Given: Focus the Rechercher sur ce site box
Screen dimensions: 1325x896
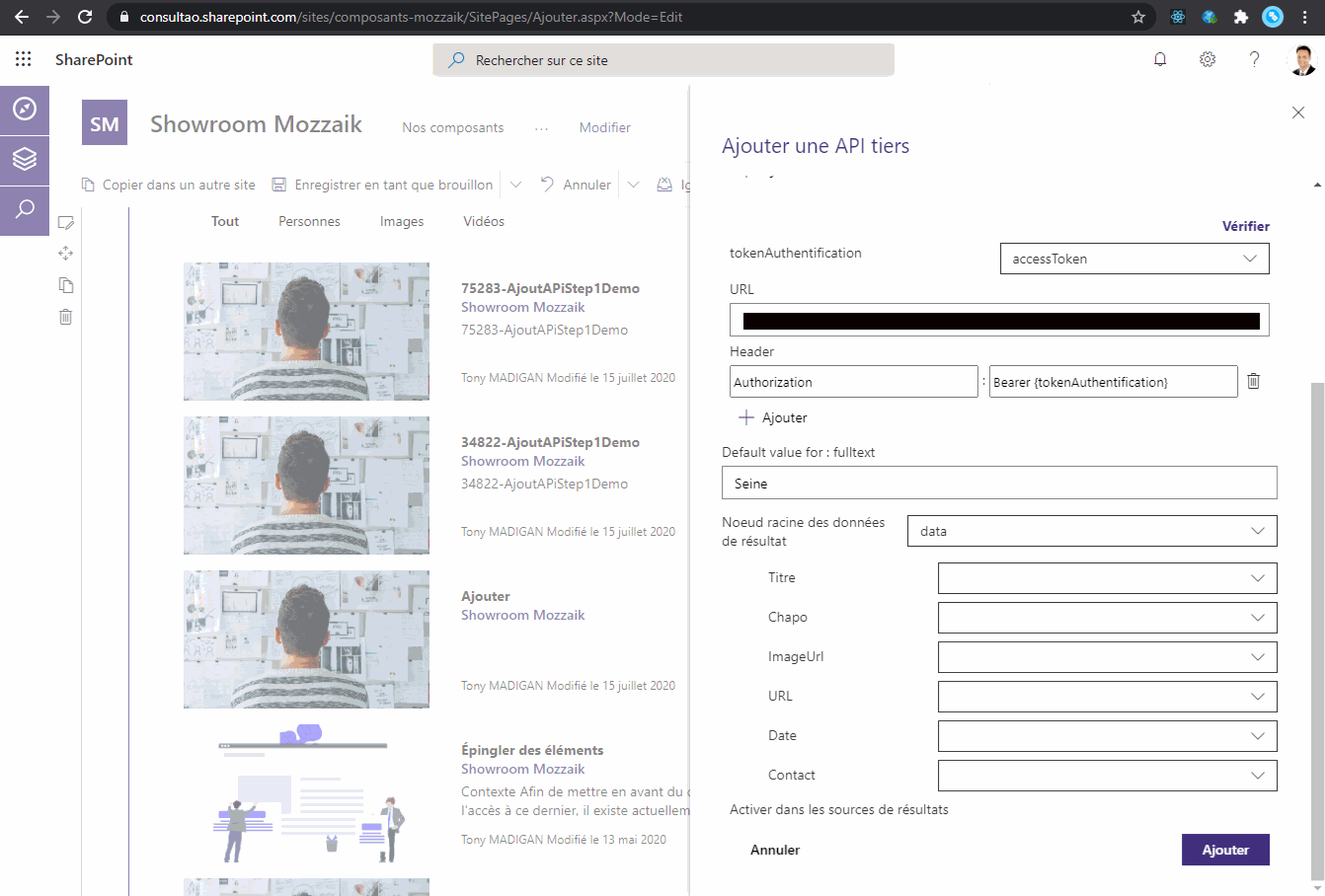Looking at the screenshot, I should point(663,60).
